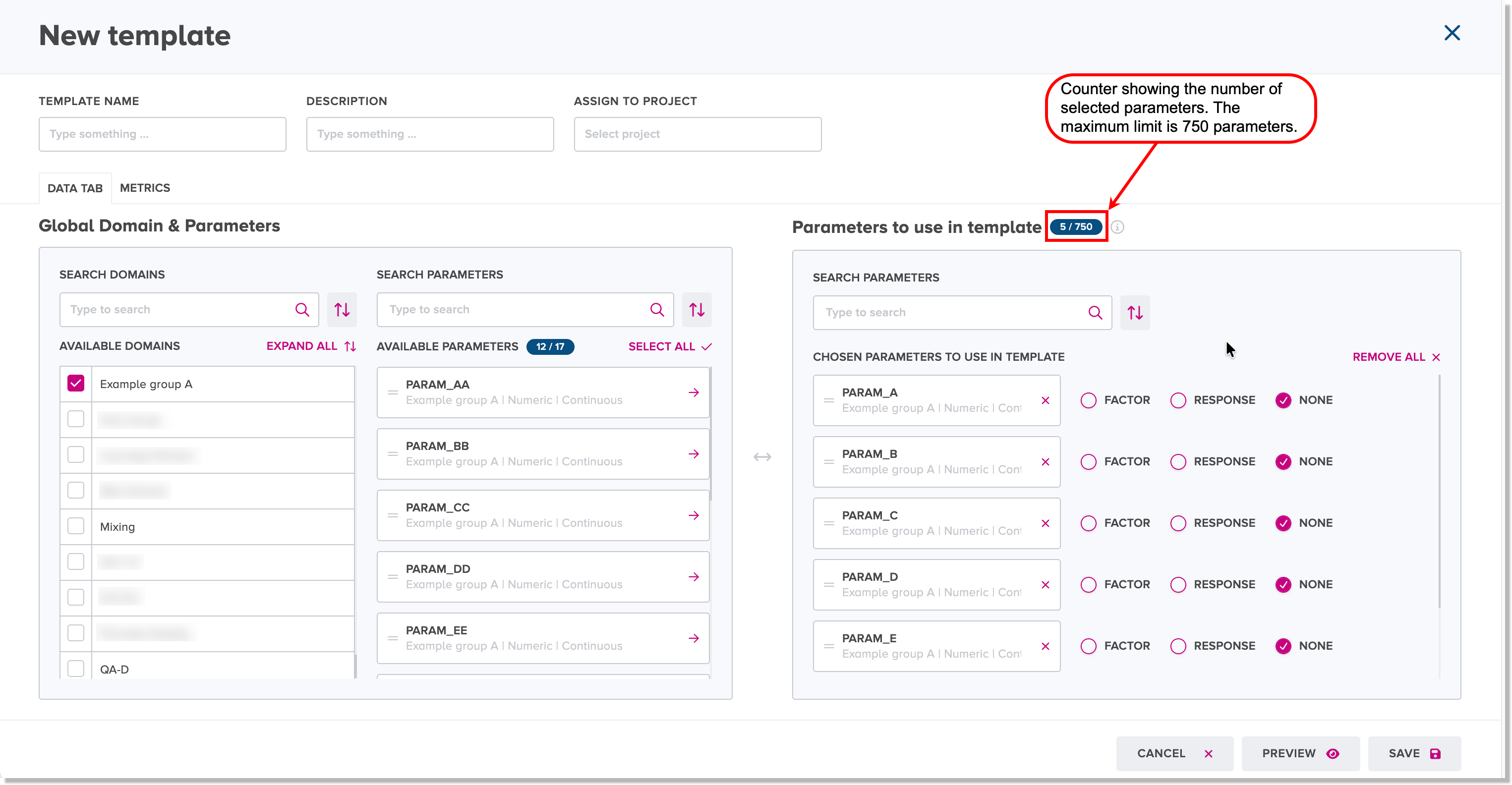Remove PARAM_D with its x icon
1512x785 pixels.
pos(1045,585)
